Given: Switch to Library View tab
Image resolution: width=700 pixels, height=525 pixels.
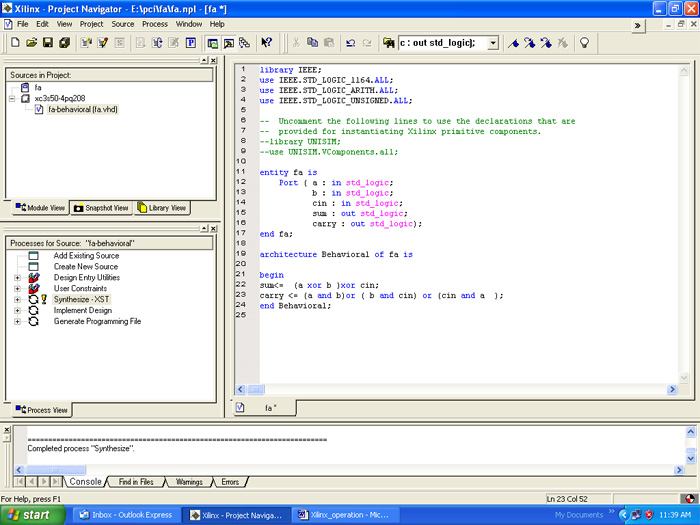Looking at the screenshot, I should tap(162, 208).
